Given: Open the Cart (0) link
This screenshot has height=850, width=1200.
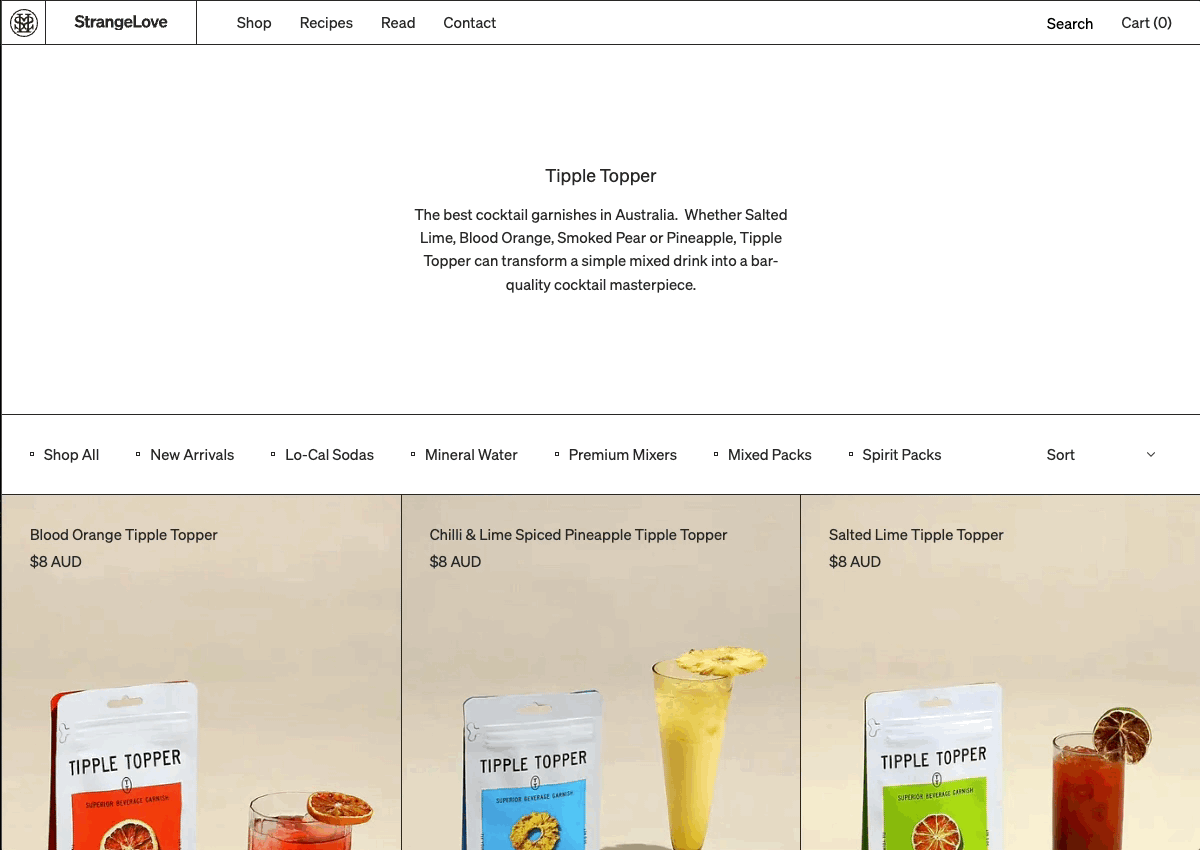Looking at the screenshot, I should [x=1146, y=23].
